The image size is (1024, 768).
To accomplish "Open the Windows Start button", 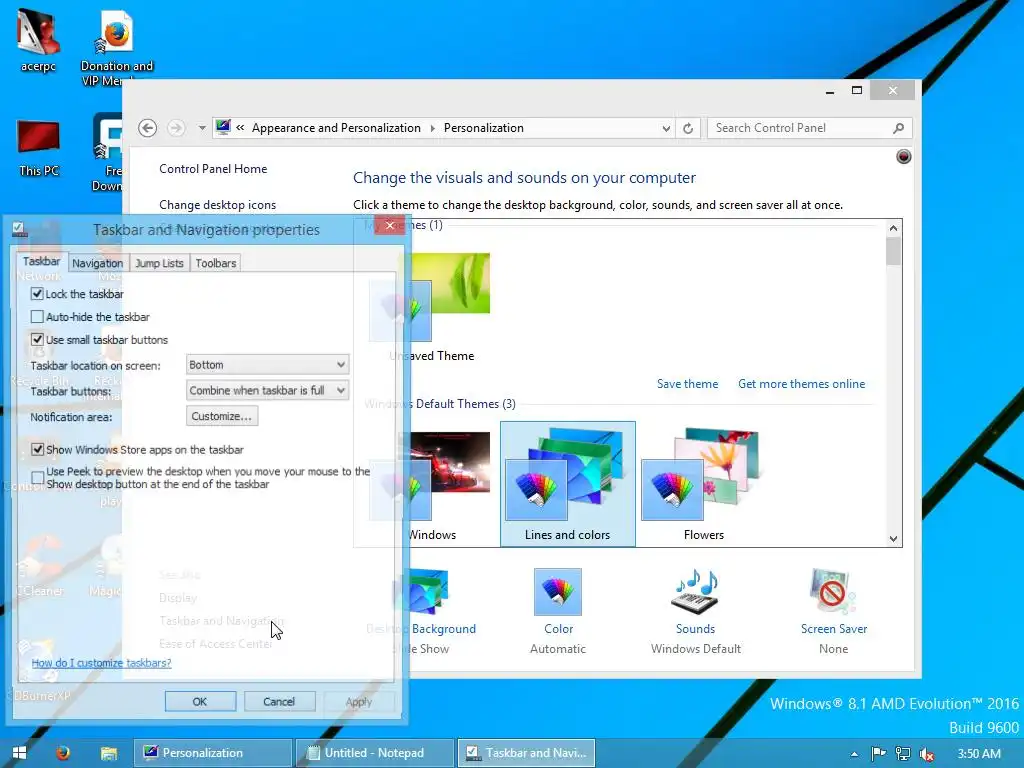I will pyautogui.click(x=19, y=753).
